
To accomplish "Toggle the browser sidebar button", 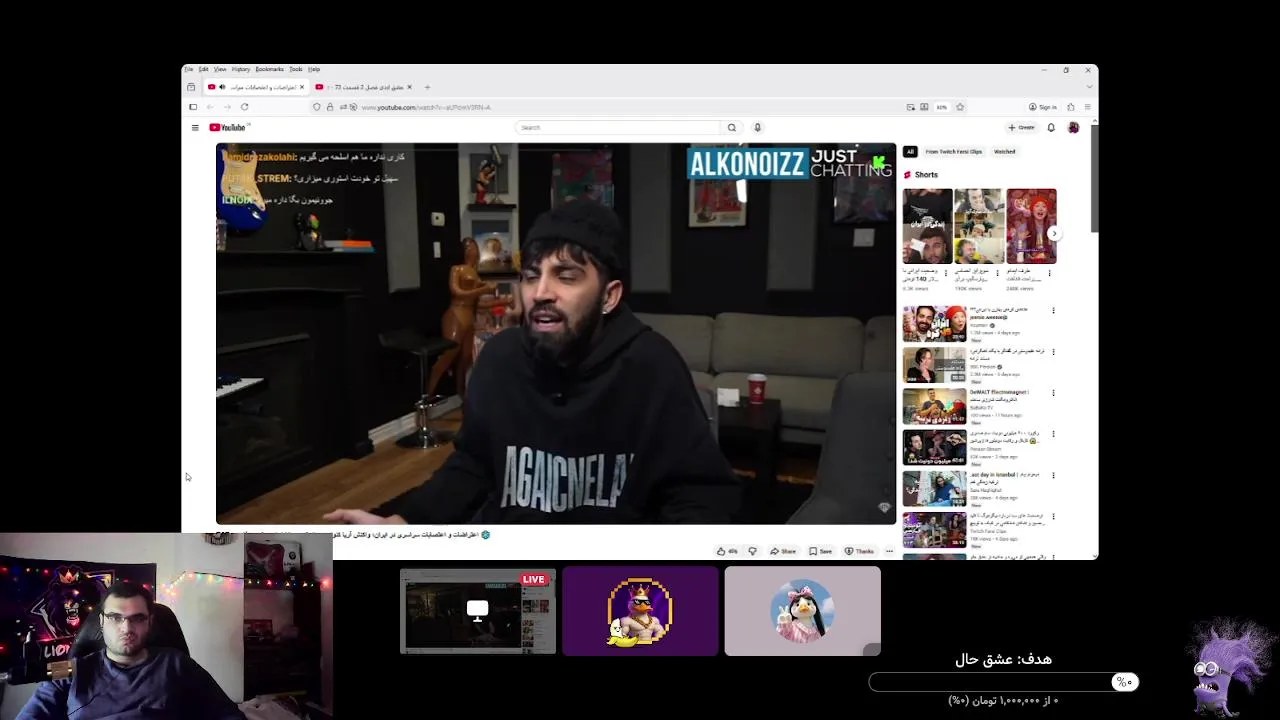I will 193,107.
